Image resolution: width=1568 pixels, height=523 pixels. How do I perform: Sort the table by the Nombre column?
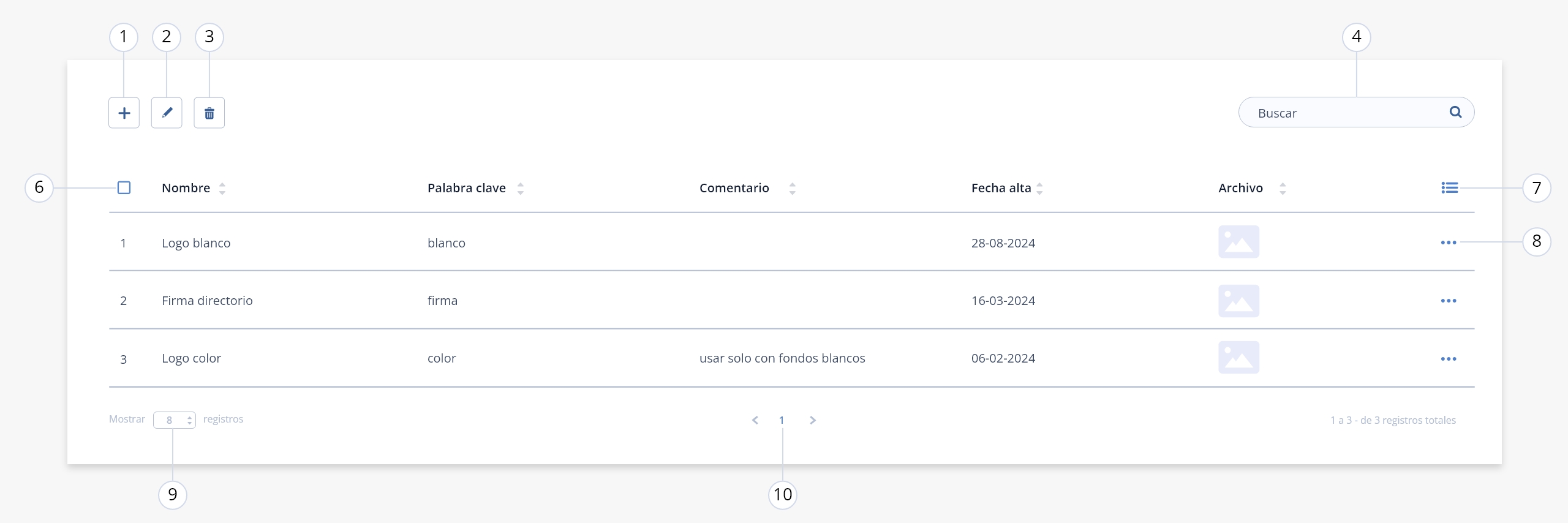(222, 189)
